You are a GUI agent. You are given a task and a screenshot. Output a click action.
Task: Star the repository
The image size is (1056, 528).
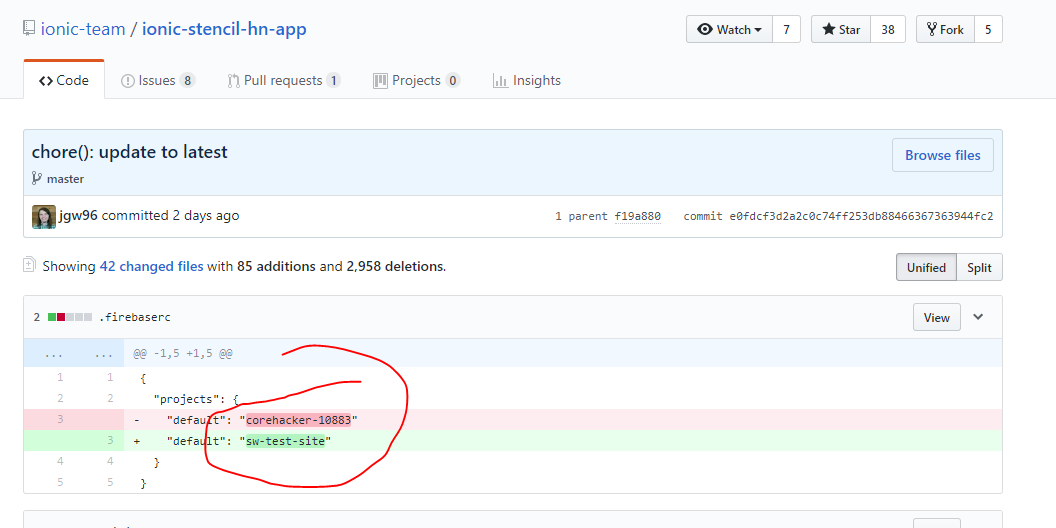click(841, 30)
